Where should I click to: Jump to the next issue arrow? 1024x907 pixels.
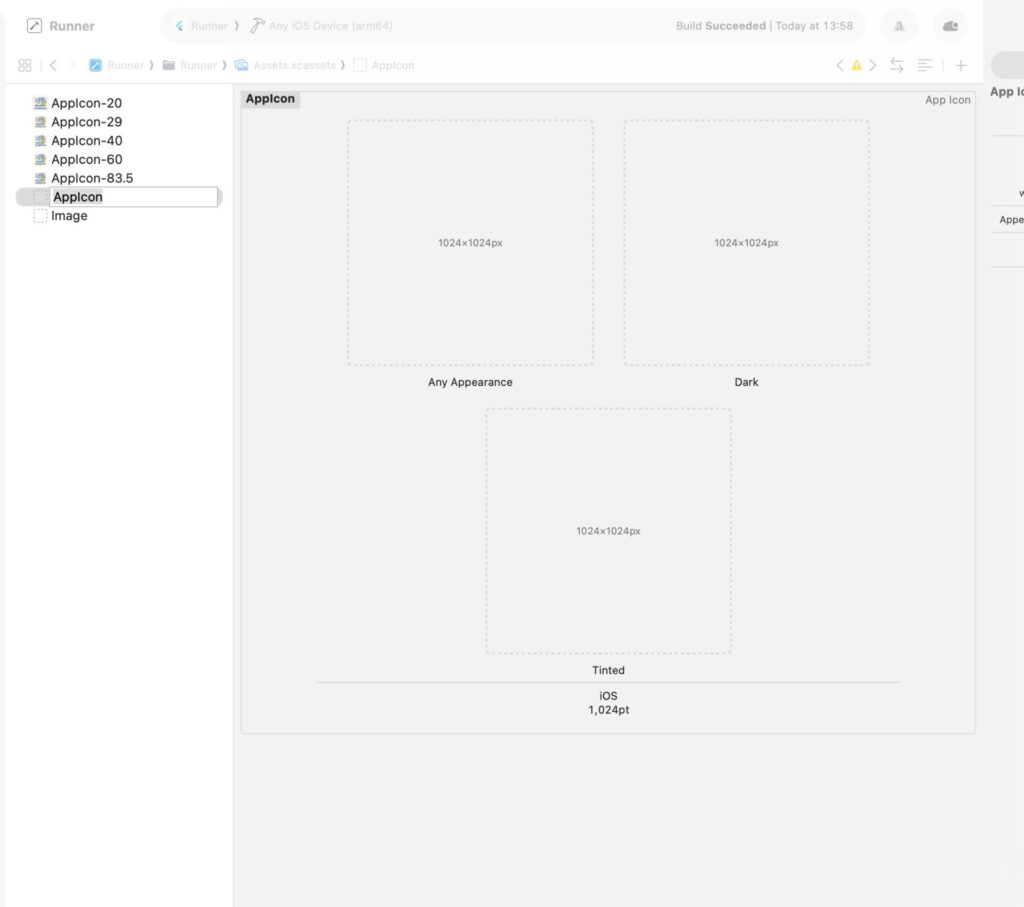[x=873, y=65]
